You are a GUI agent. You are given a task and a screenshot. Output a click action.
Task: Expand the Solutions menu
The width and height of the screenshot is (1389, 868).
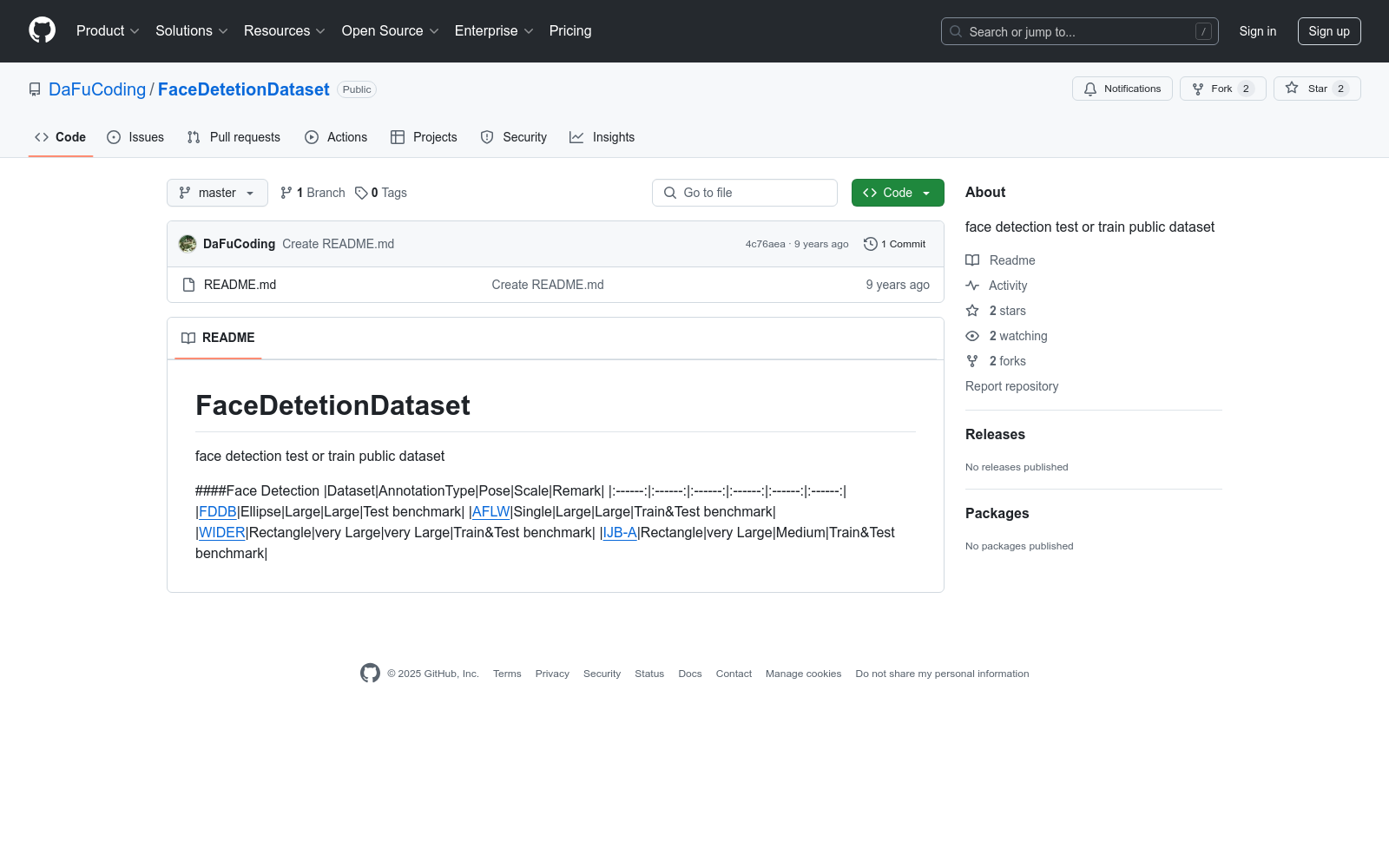[192, 30]
